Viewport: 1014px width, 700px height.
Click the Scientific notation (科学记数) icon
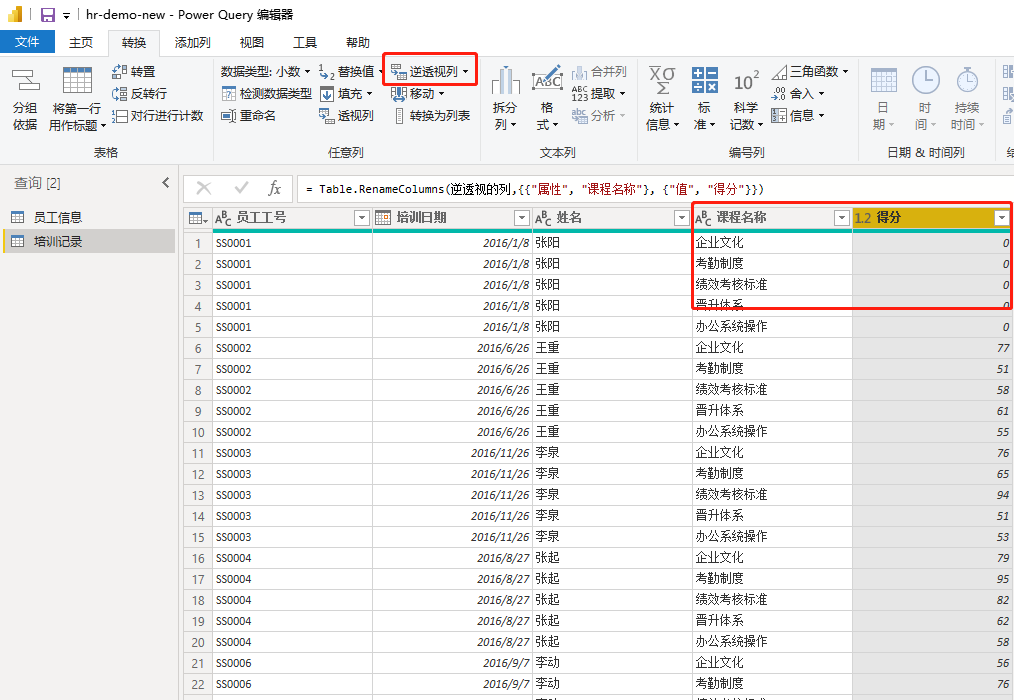[x=746, y=98]
